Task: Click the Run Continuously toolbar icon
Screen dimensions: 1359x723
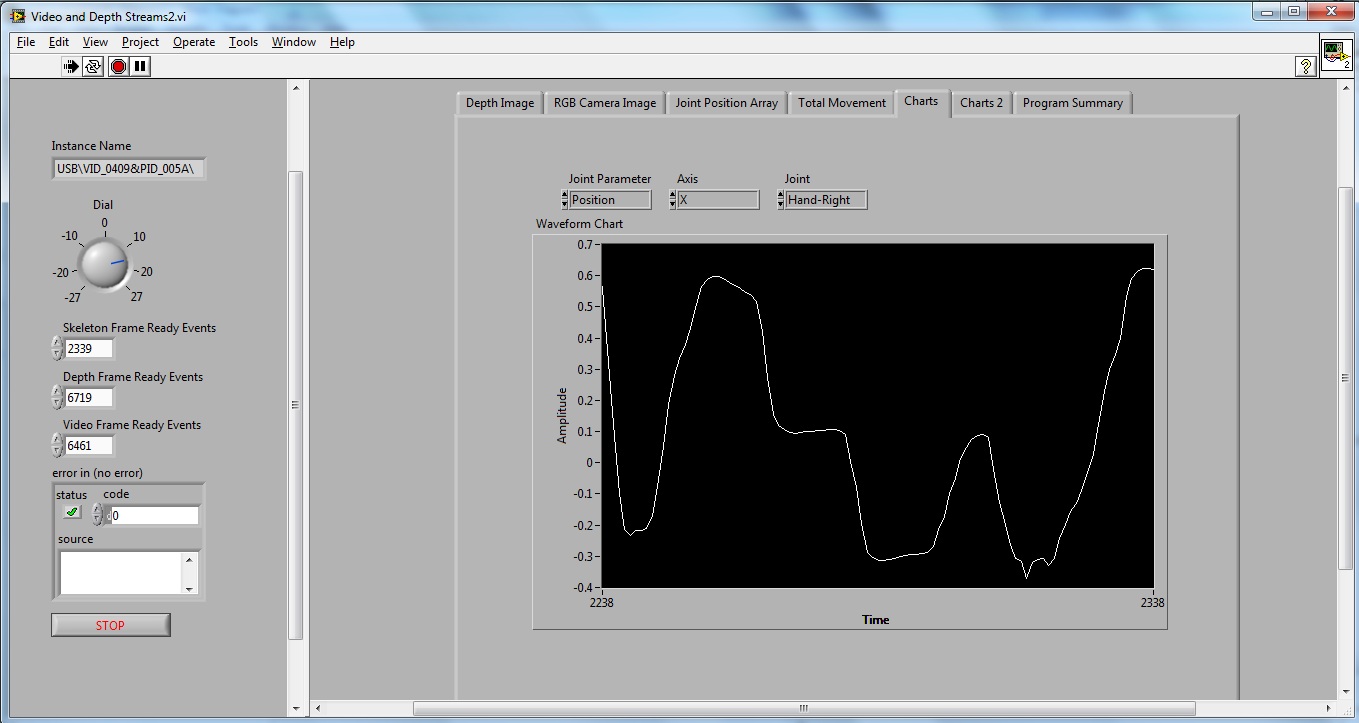Action: point(93,66)
